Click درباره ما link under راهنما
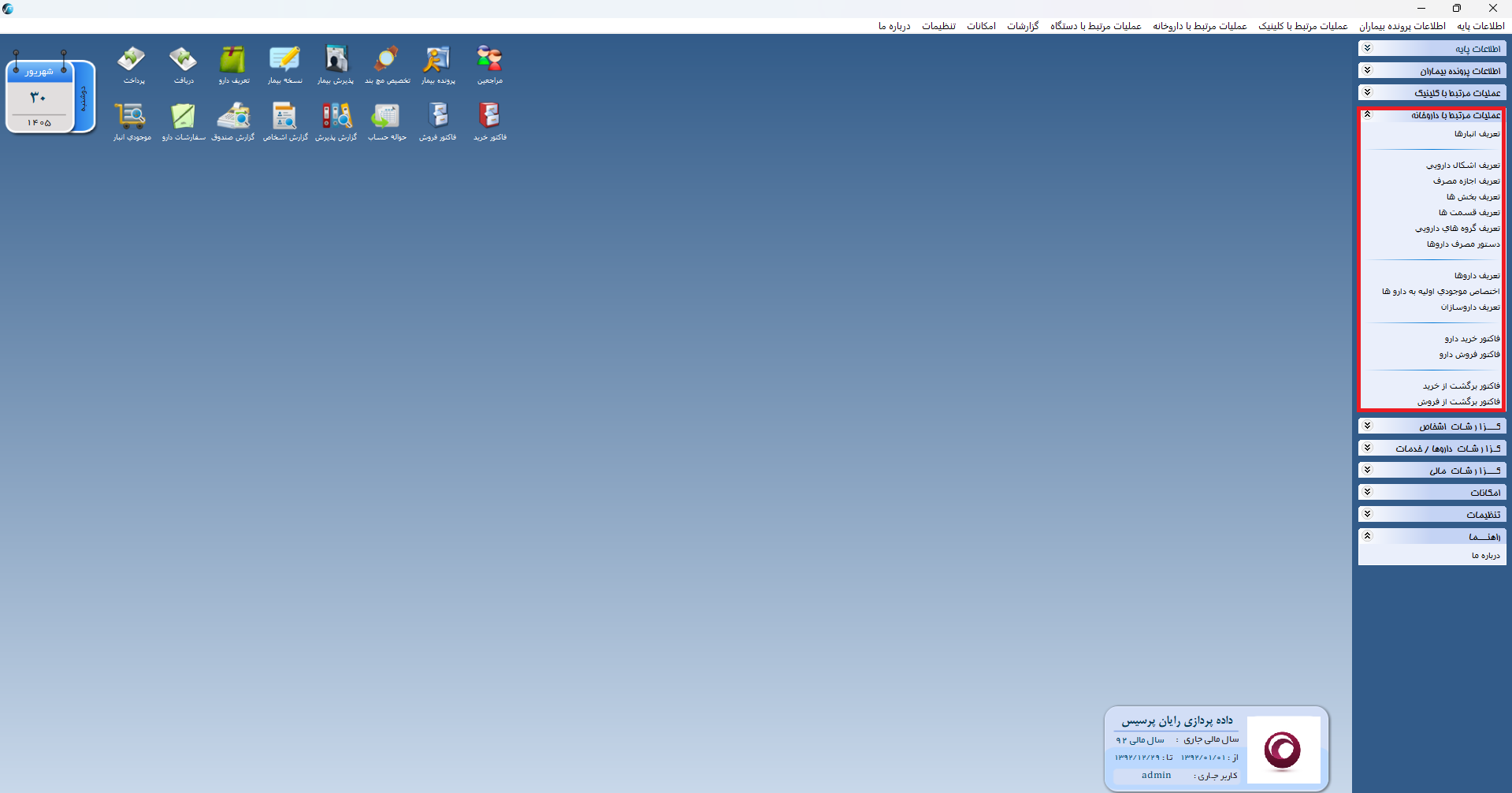1512x793 pixels. 1485,556
